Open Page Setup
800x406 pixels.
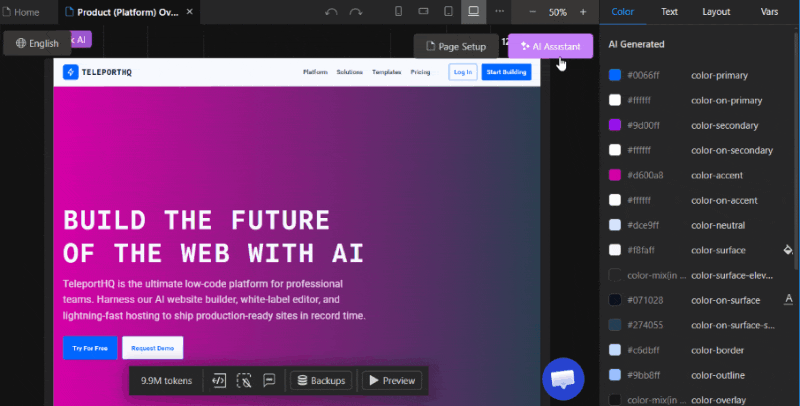click(456, 46)
